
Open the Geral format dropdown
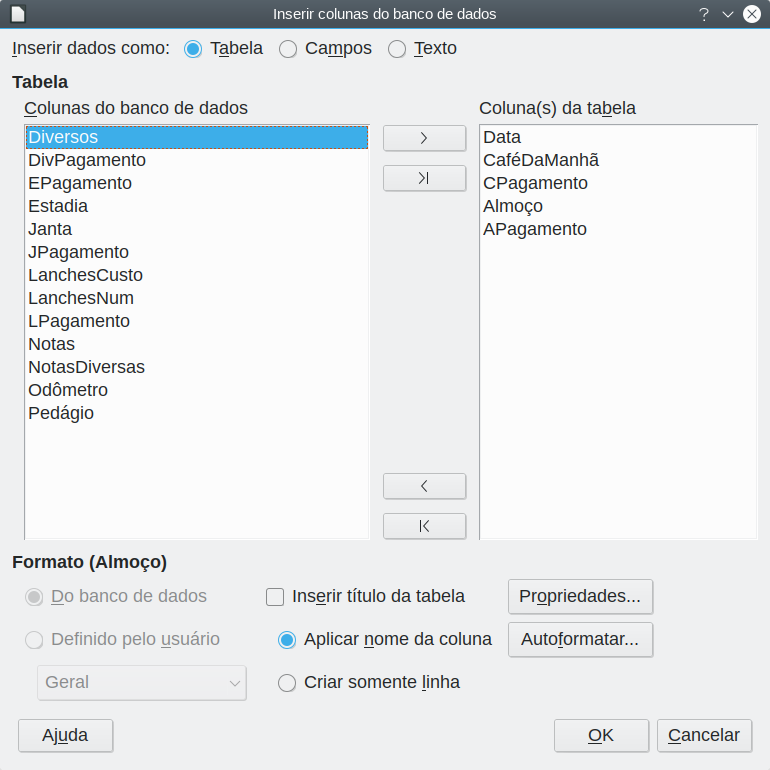142,683
